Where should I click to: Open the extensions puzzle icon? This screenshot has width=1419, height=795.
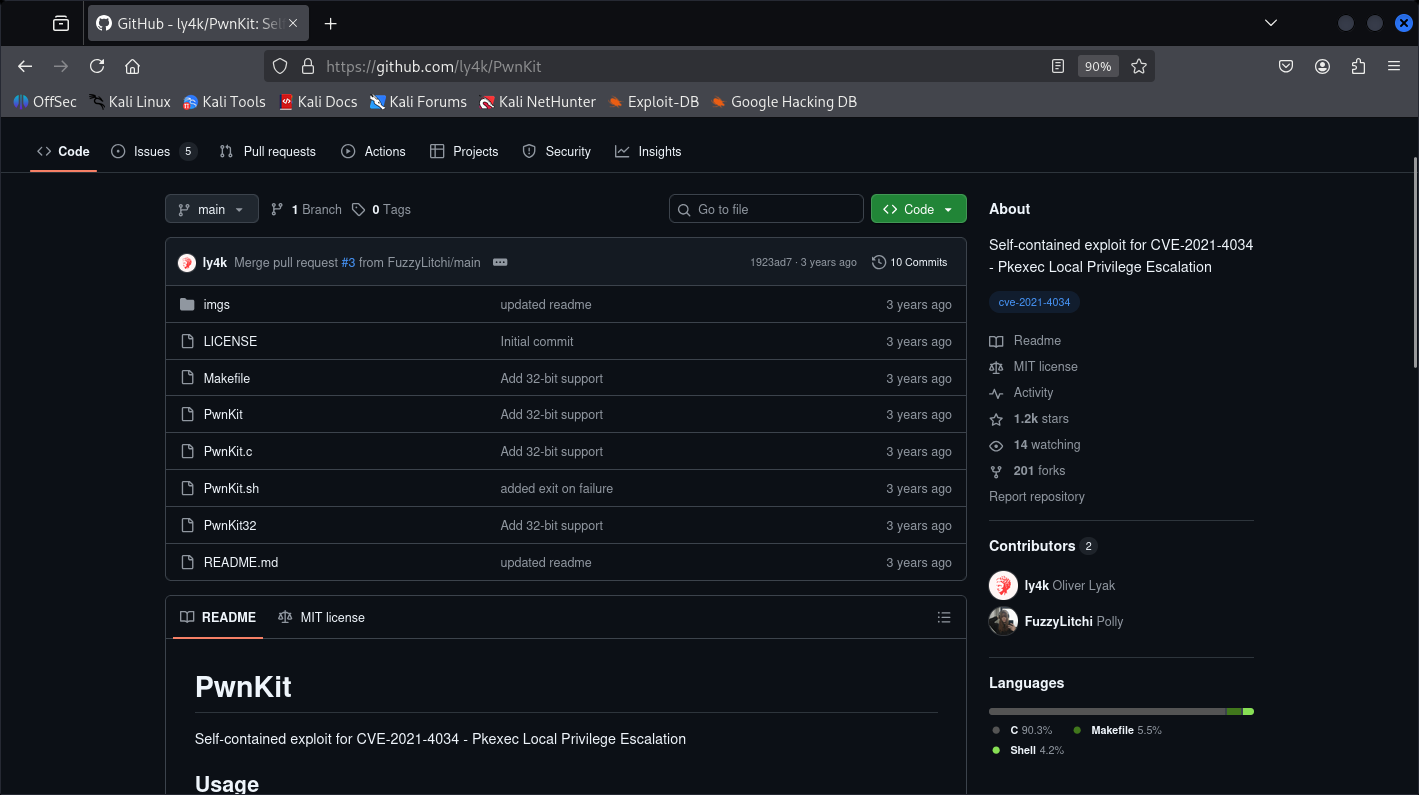click(x=1358, y=66)
